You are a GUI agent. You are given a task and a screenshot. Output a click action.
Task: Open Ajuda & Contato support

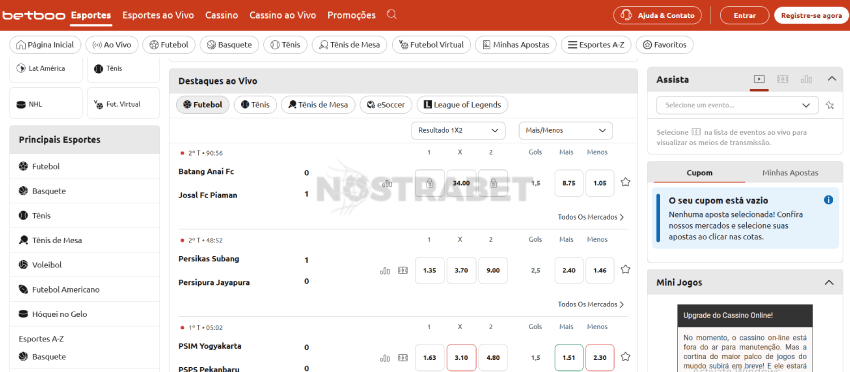(x=658, y=15)
